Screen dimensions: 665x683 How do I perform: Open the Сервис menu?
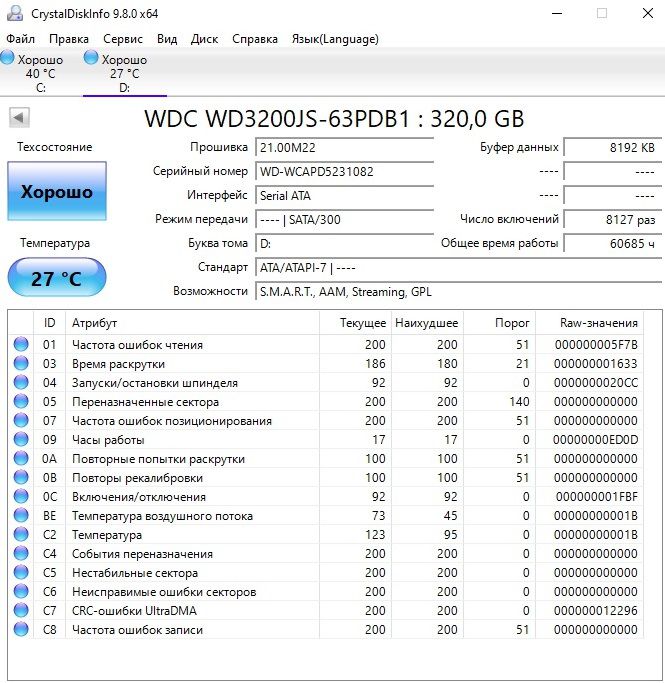pyautogui.click(x=123, y=39)
